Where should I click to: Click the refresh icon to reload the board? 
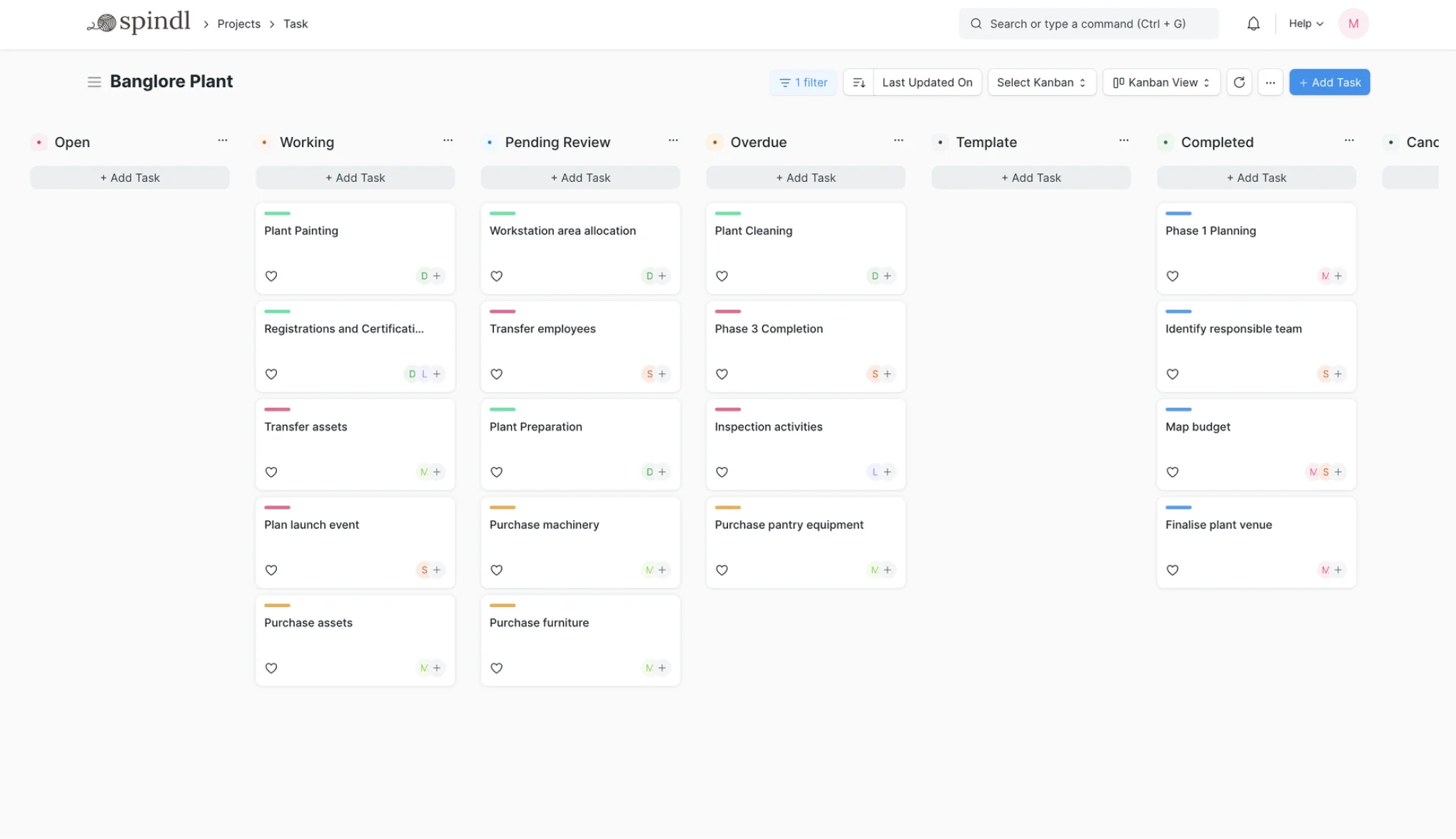click(1239, 82)
